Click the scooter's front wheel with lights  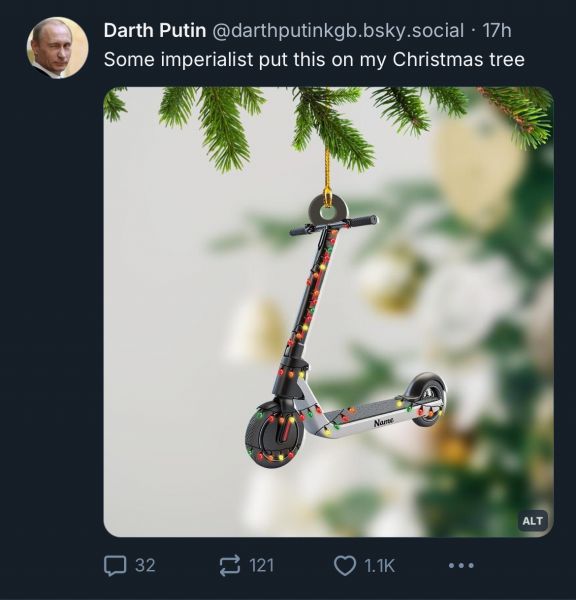(x=274, y=435)
